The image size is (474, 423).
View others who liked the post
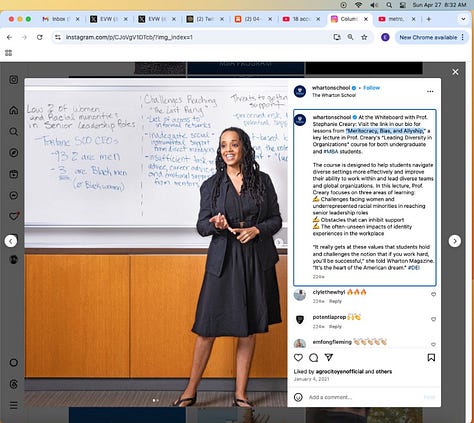(x=384, y=372)
